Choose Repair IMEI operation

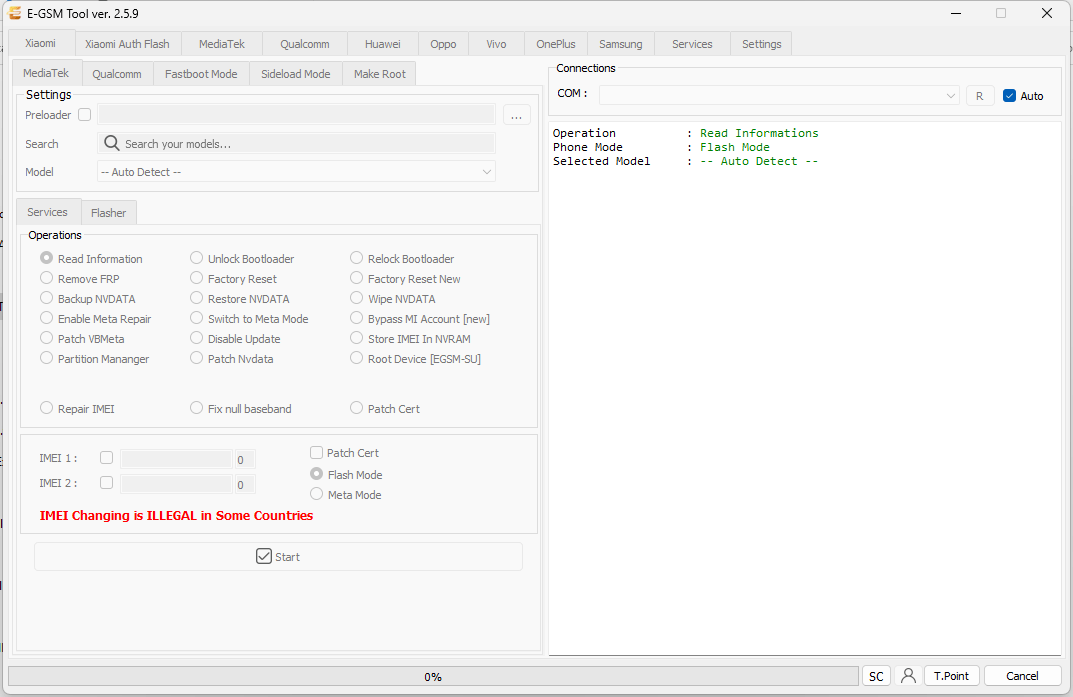coord(47,407)
